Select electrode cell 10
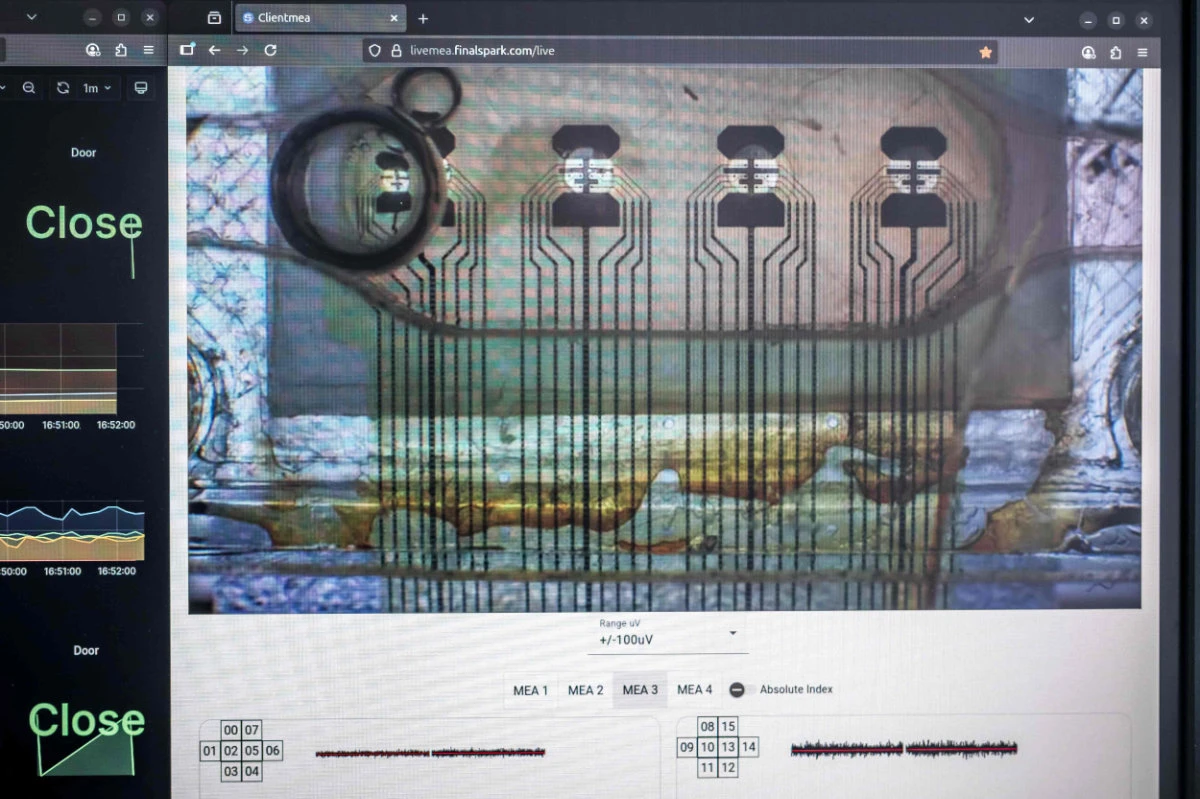Screen dimensions: 1200x799 pos(708,747)
